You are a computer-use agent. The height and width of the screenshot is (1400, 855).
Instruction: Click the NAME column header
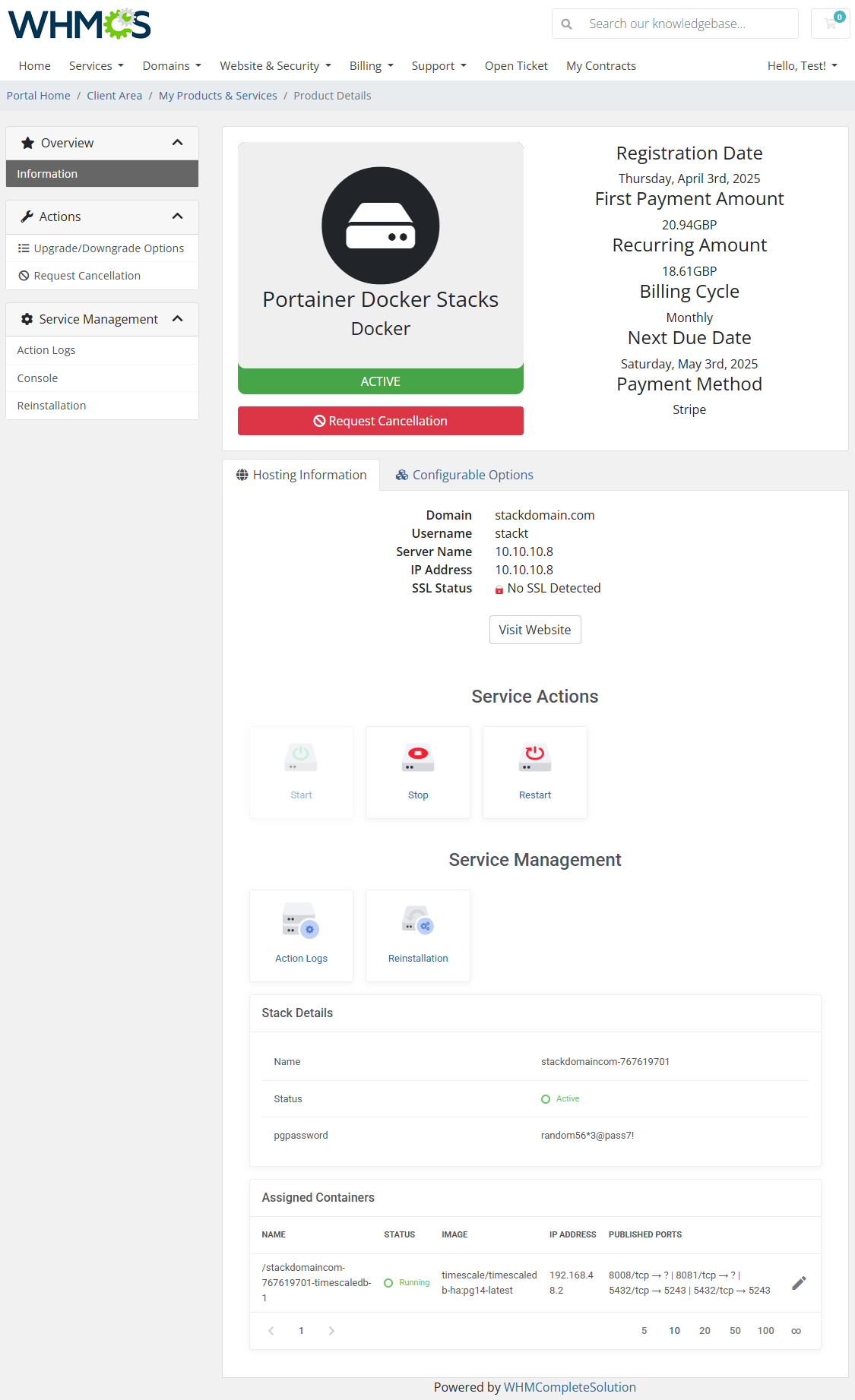pos(274,1235)
